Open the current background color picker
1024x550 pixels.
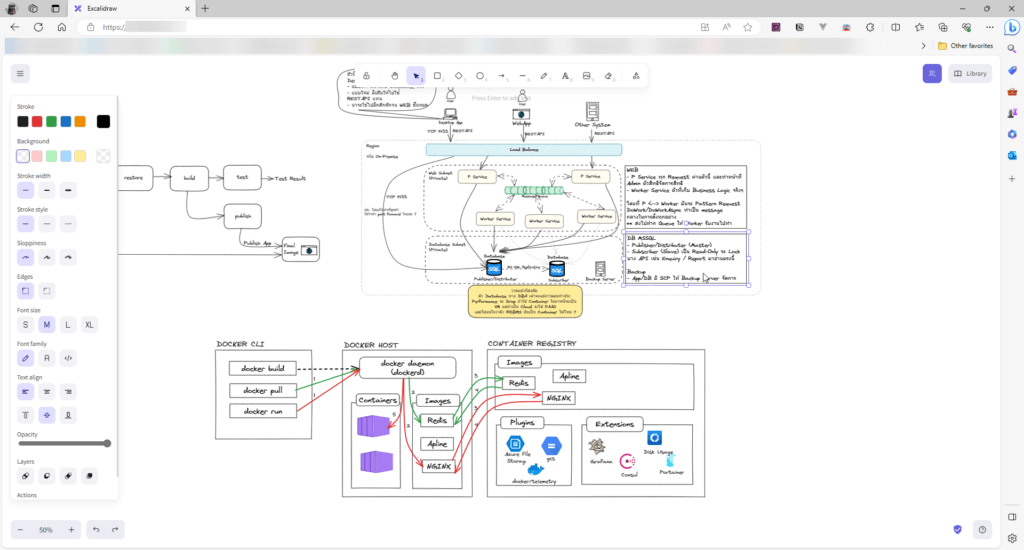point(103,156)
